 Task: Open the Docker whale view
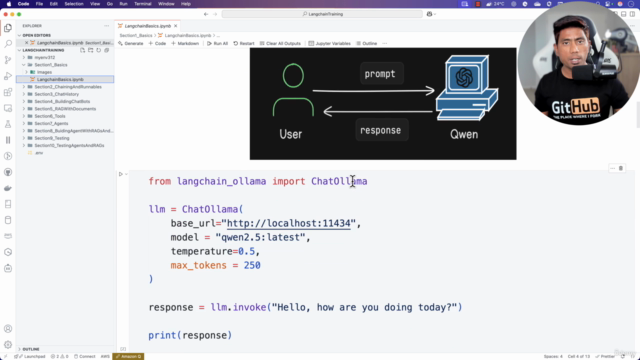(8, 188)
